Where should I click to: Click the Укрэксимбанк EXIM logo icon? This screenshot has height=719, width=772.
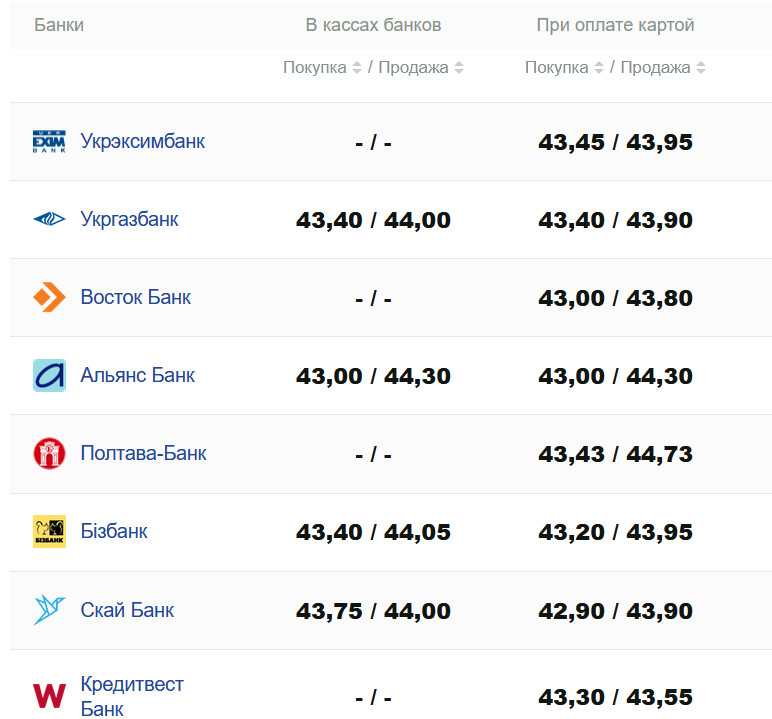pos(49,141)
